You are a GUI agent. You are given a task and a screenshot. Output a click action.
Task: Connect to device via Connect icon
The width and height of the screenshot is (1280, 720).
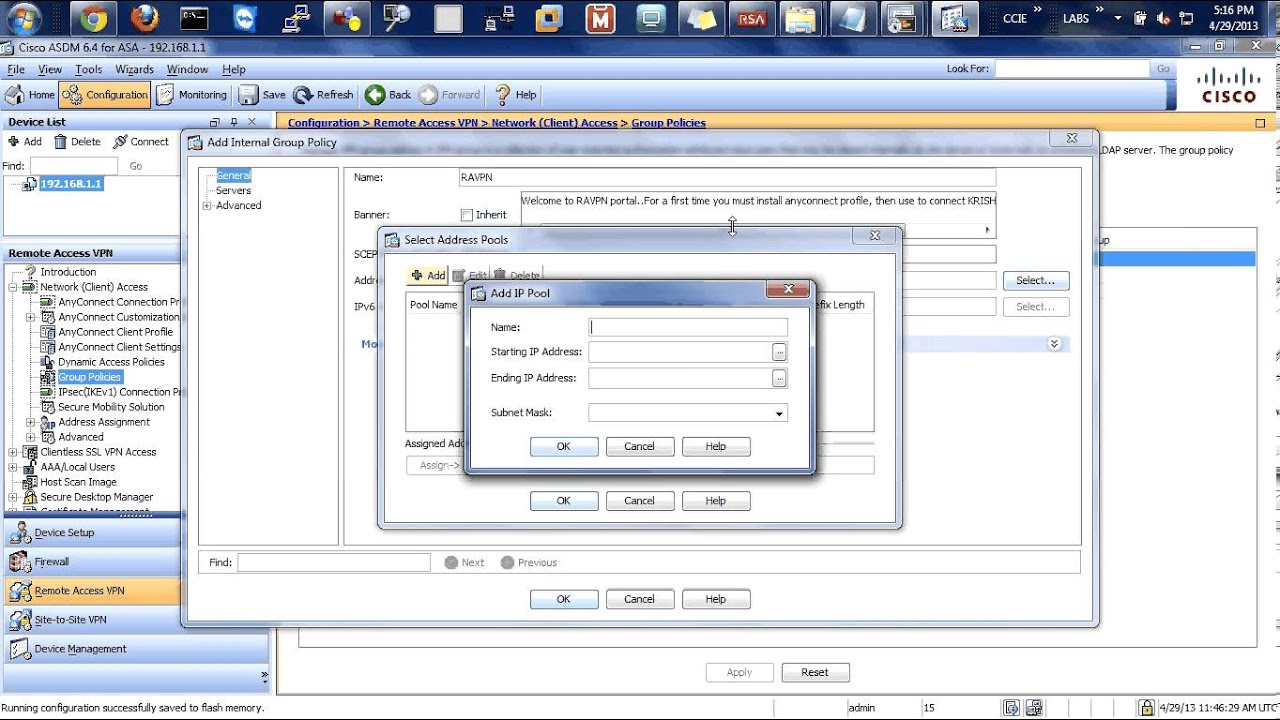pyautogui.click(x=141, y=142)
